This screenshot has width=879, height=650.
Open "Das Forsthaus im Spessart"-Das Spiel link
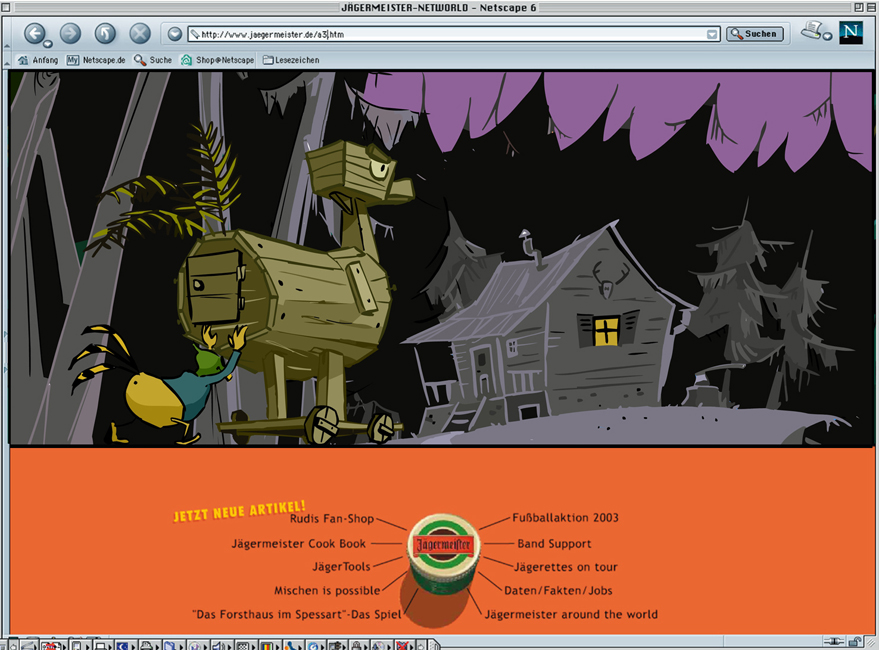[297, 614]
